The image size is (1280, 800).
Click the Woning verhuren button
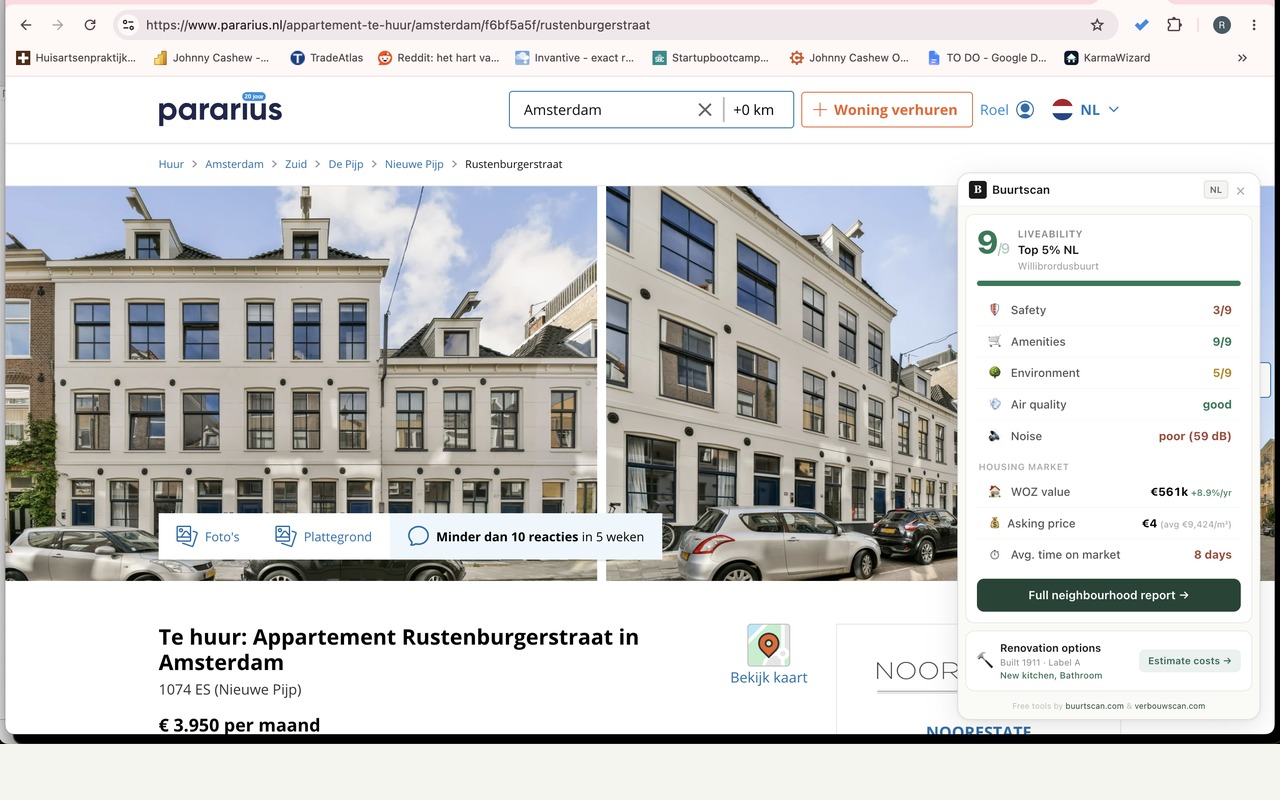click(887, 110)
